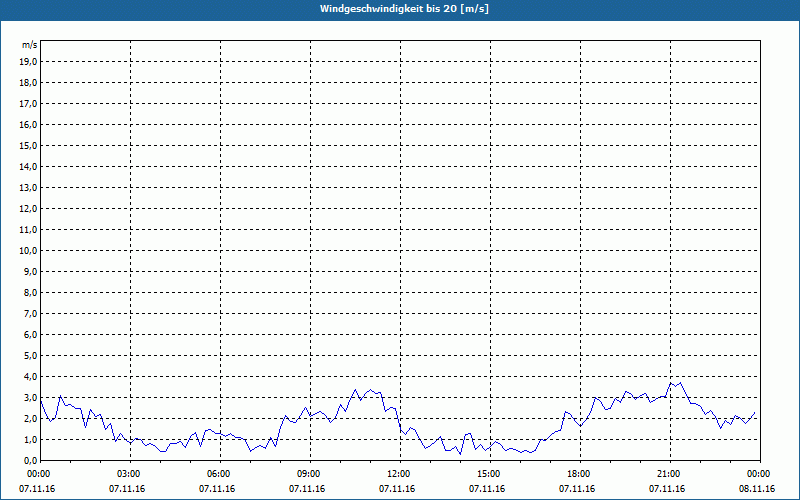Click the 19,0 y-axis label
This screenshot has width=800, height=500.
pyautogui.click(x=28, y=62)
